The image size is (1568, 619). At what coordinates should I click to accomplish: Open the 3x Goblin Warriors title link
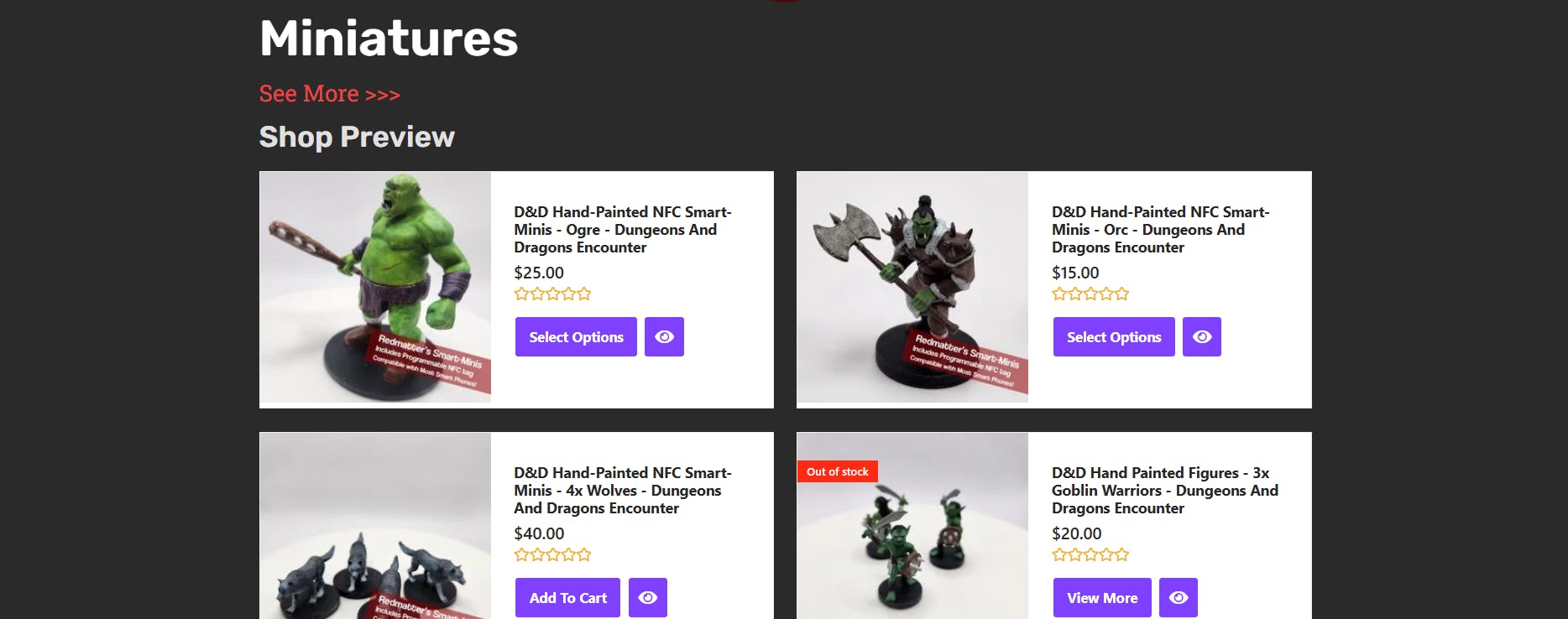1165,491
